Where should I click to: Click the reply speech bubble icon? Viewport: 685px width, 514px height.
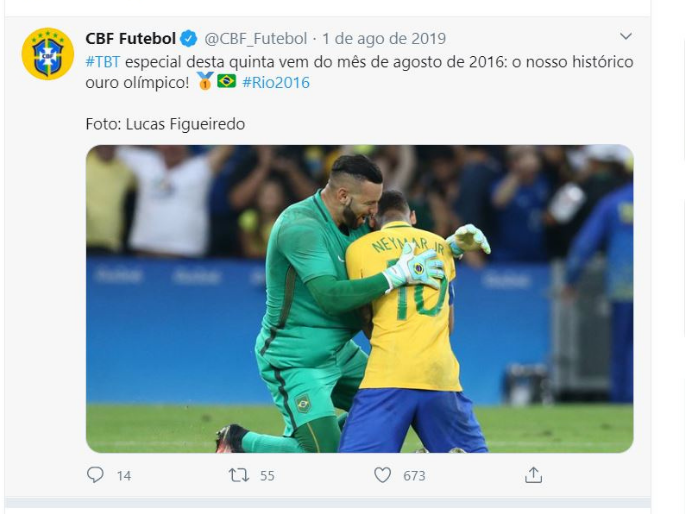pos(96,475)
